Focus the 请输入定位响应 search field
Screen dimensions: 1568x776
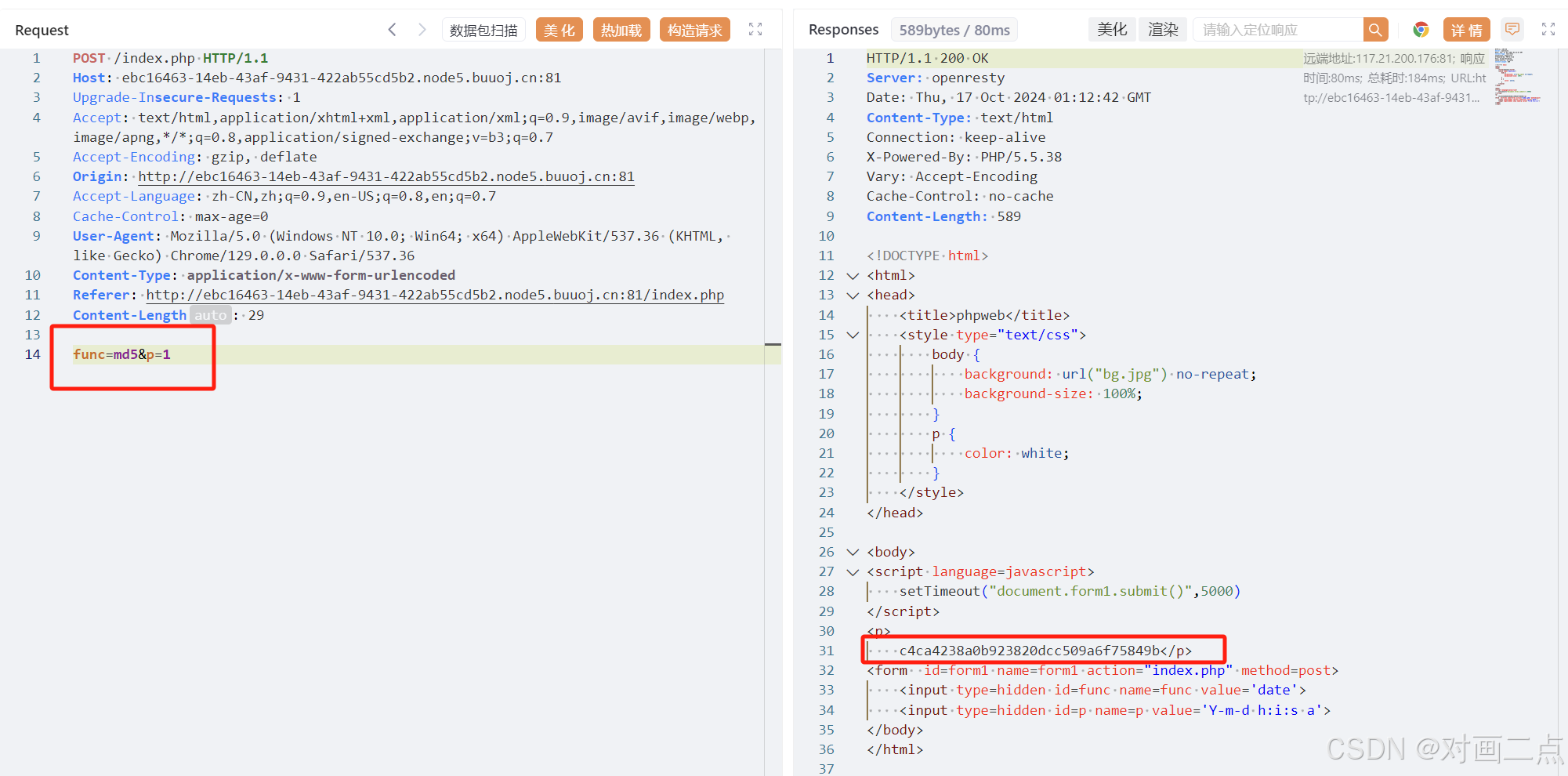pos(1279,30)
